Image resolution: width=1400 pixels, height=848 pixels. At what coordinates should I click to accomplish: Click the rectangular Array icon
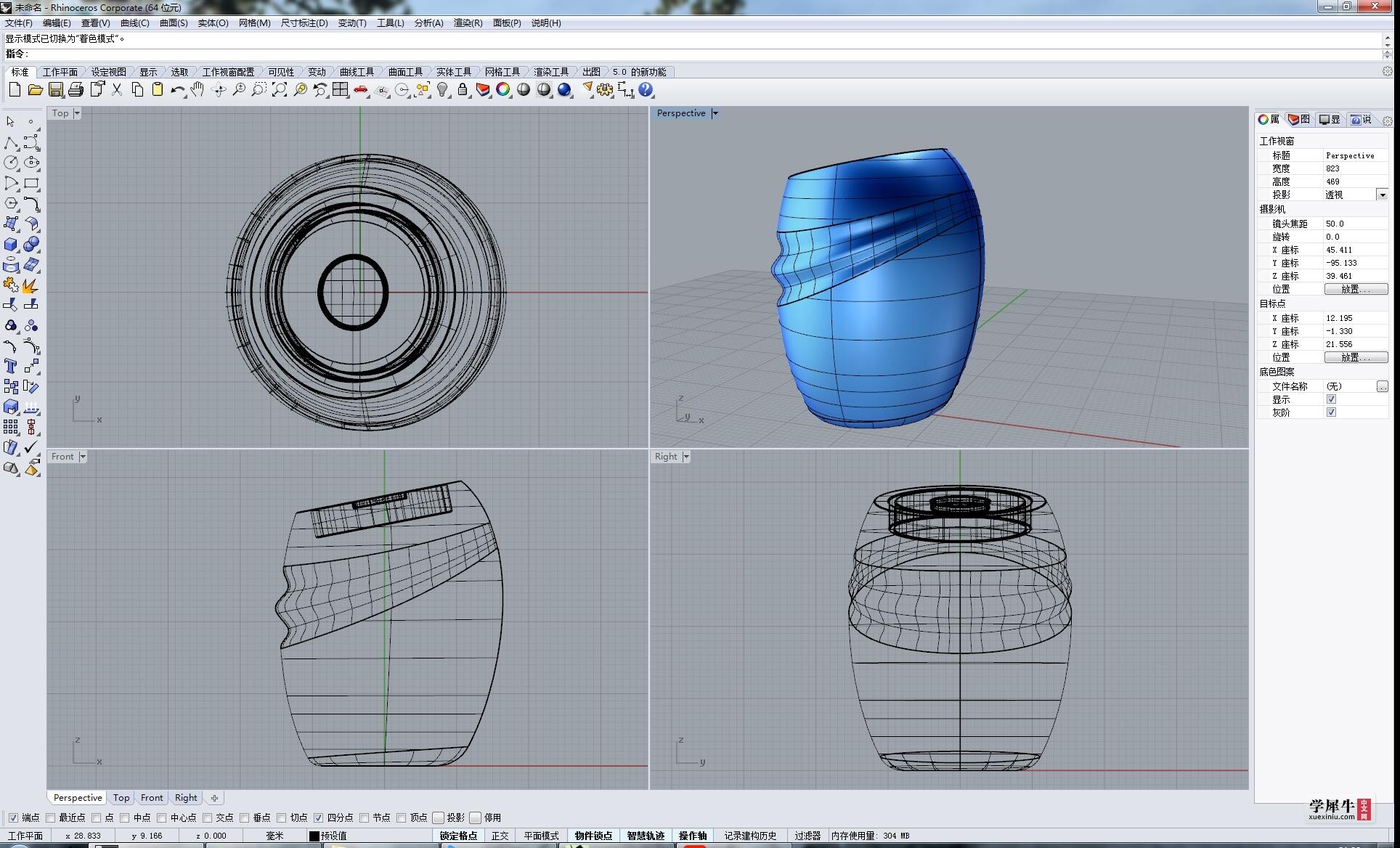11,427
